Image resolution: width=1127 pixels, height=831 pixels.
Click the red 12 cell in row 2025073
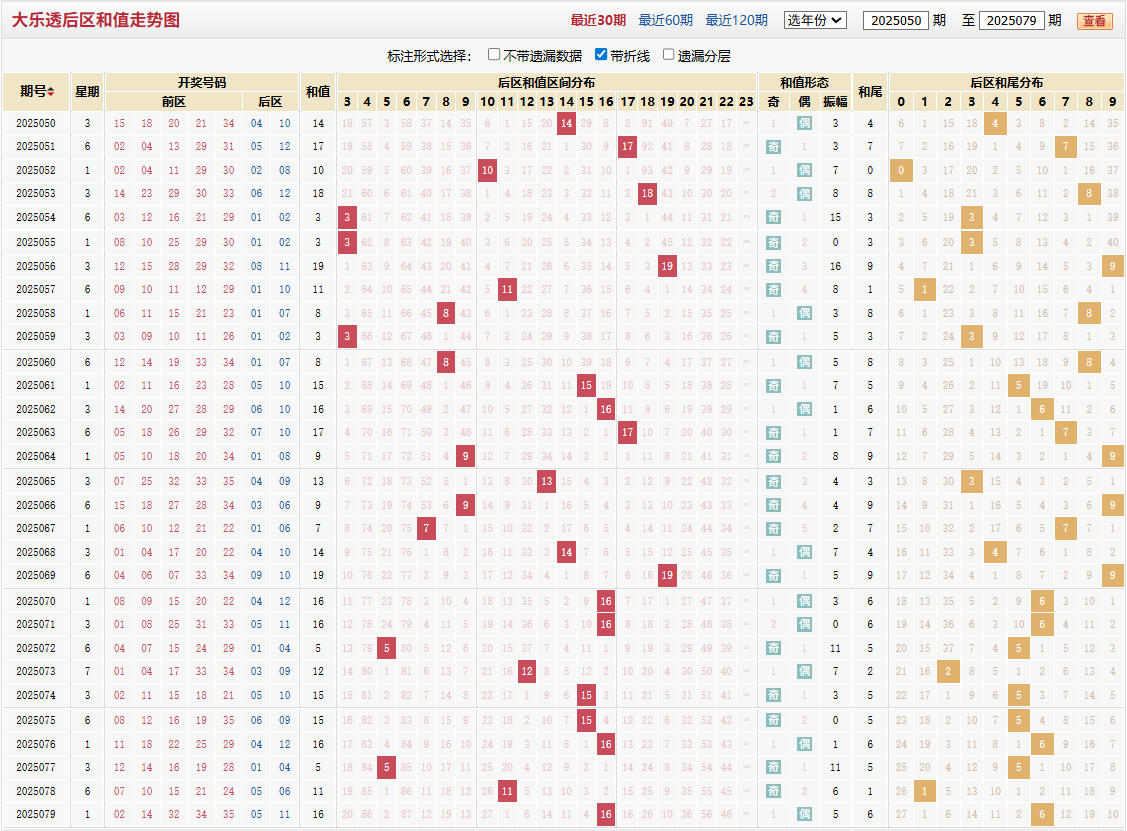(527, 671)
